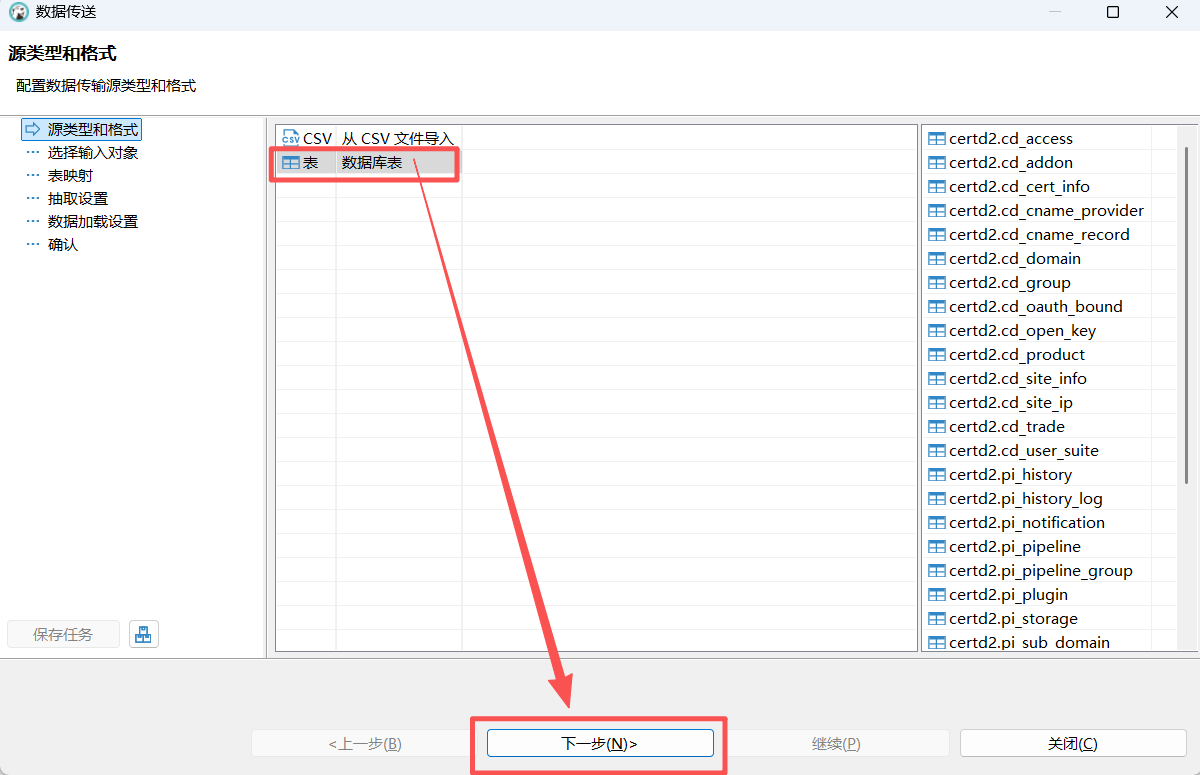Click the CSV file import icon
1200x775 pixels.
[x=291, y=138]
